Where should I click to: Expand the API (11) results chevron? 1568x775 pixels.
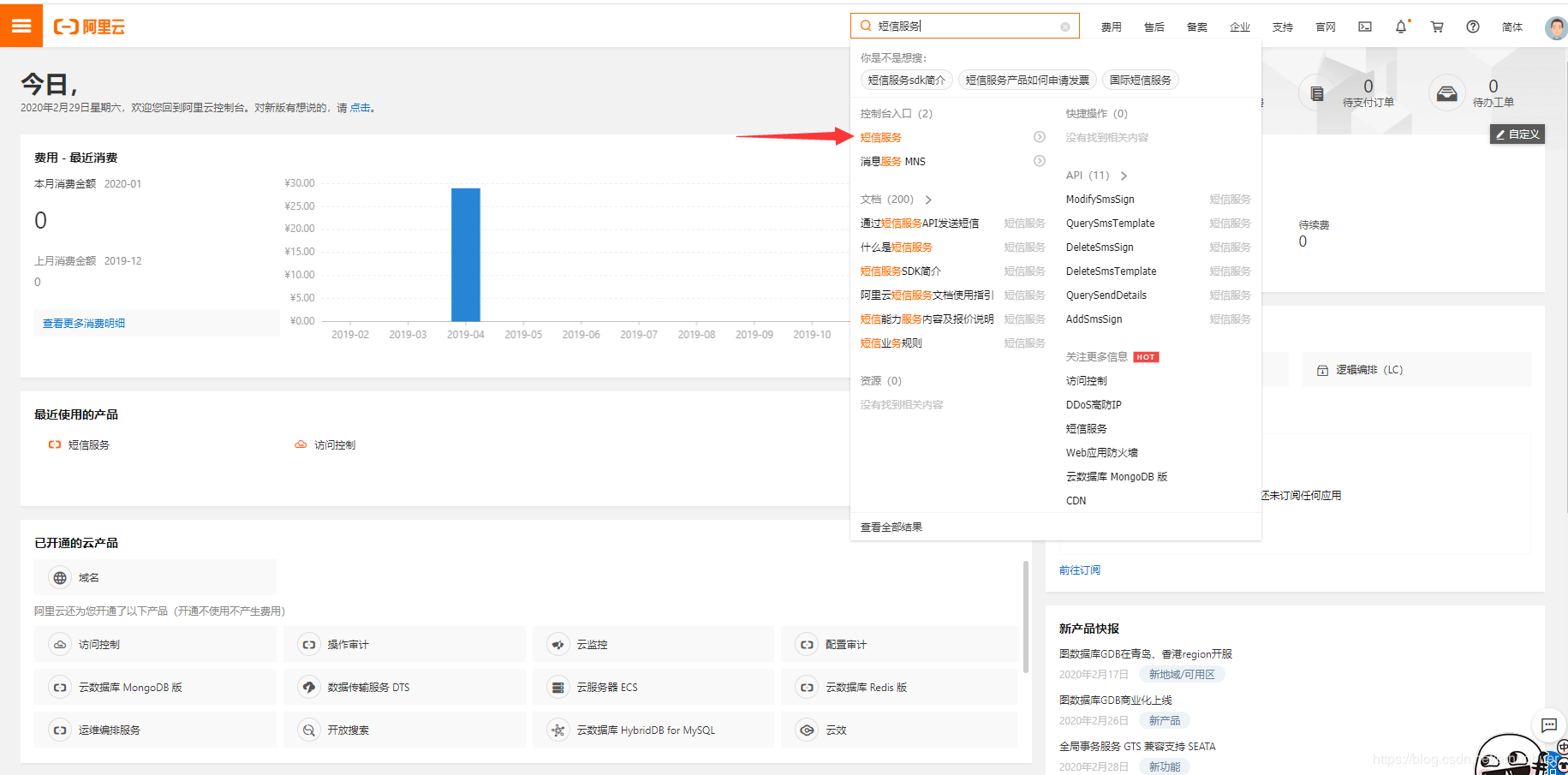tap(1124, 176)
